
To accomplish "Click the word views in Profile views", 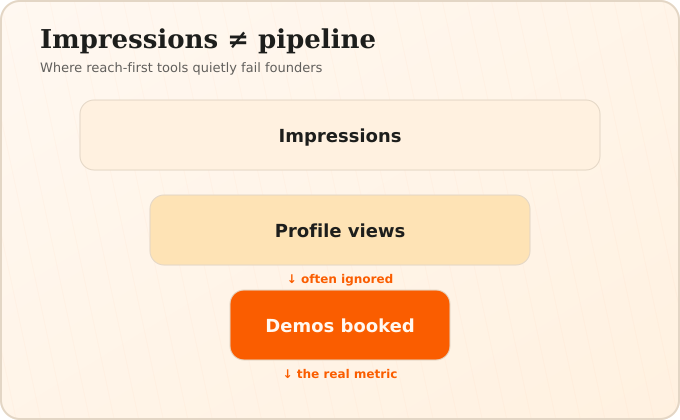I will (376, 230).
